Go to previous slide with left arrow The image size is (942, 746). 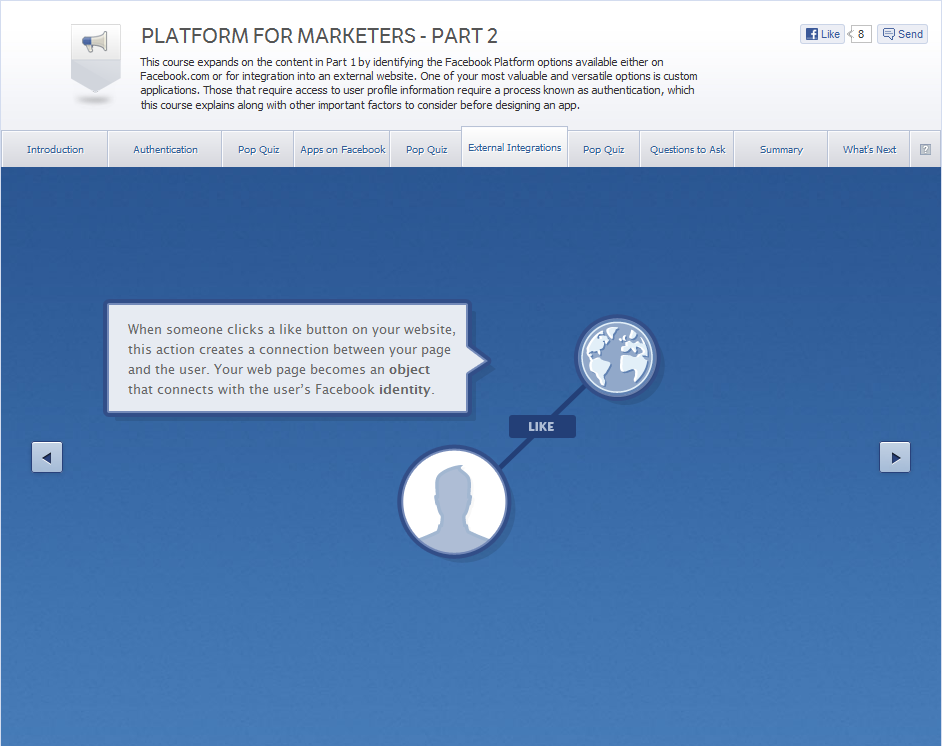coord(47,458)
